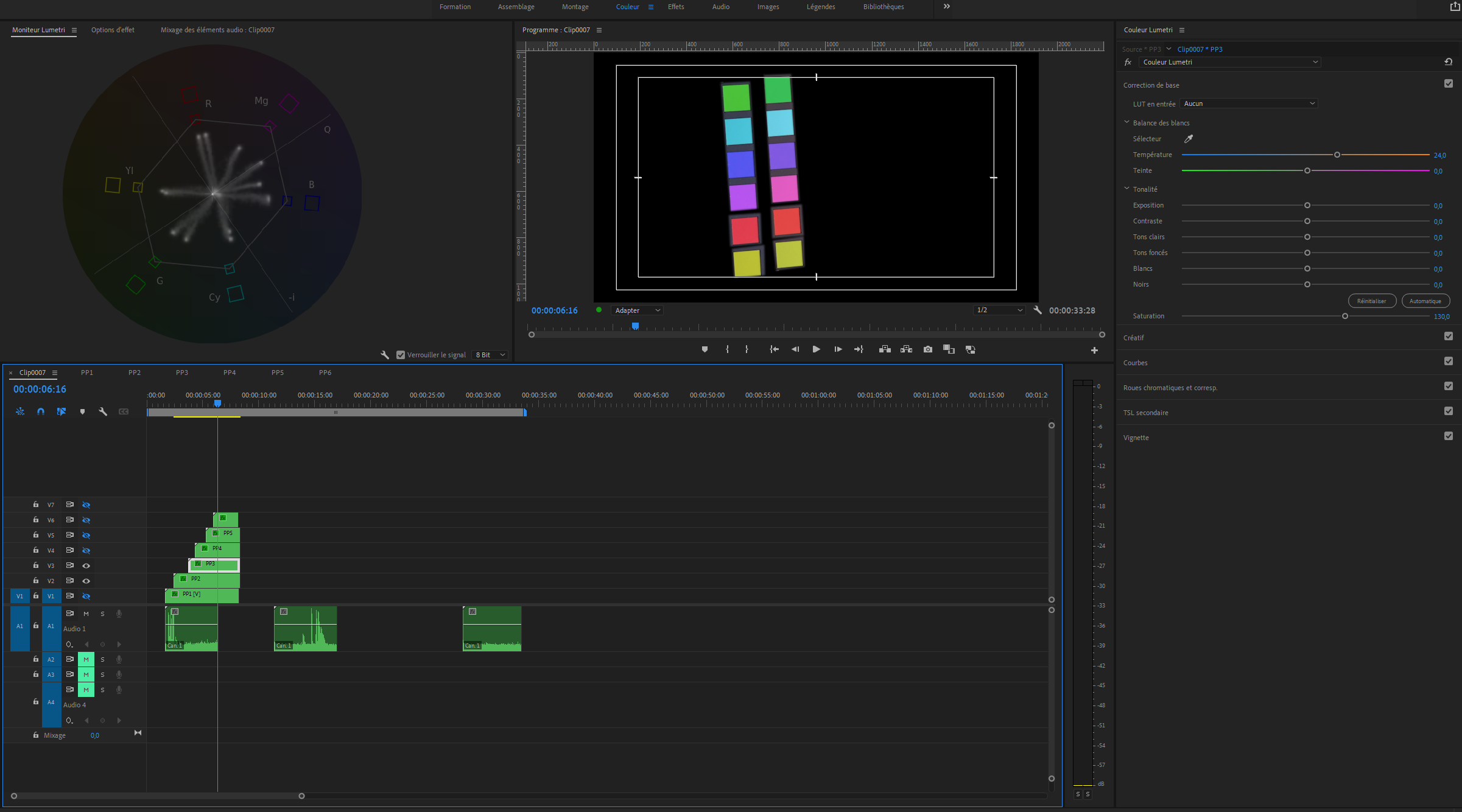Image resolution: width=1462 pixels, height=812 pixels.
Task: Reset the Couleur Lumetri effect
Action: click(x=1448, y=62)
